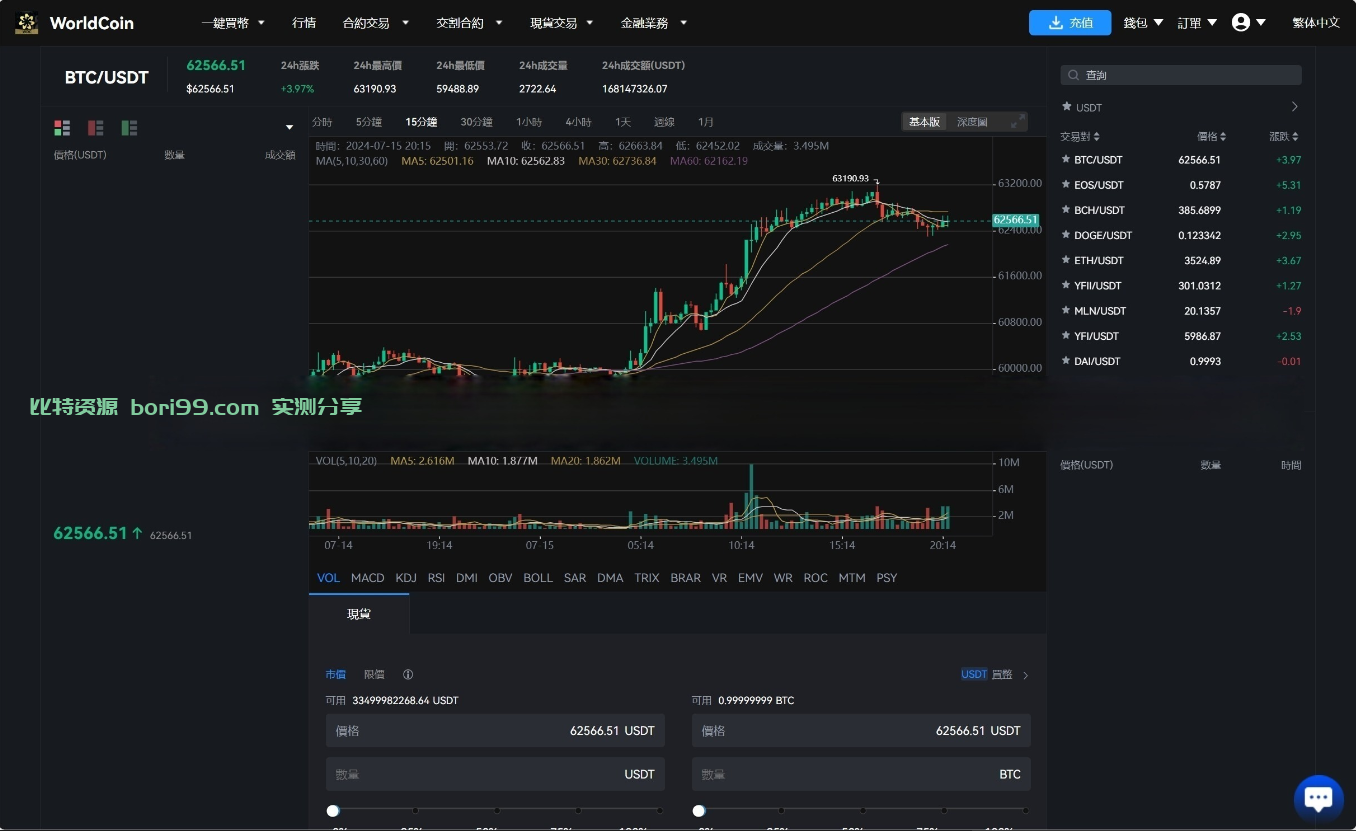
Task: Expand the USDT market chevron
Action: pos(1294,107)
